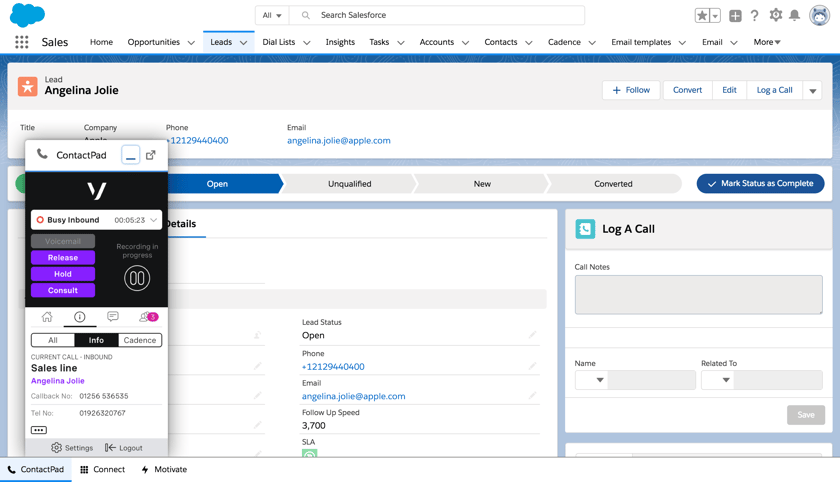840x482 pixels.
Task: Click the Log a Call header button
Action: [774, 90]
